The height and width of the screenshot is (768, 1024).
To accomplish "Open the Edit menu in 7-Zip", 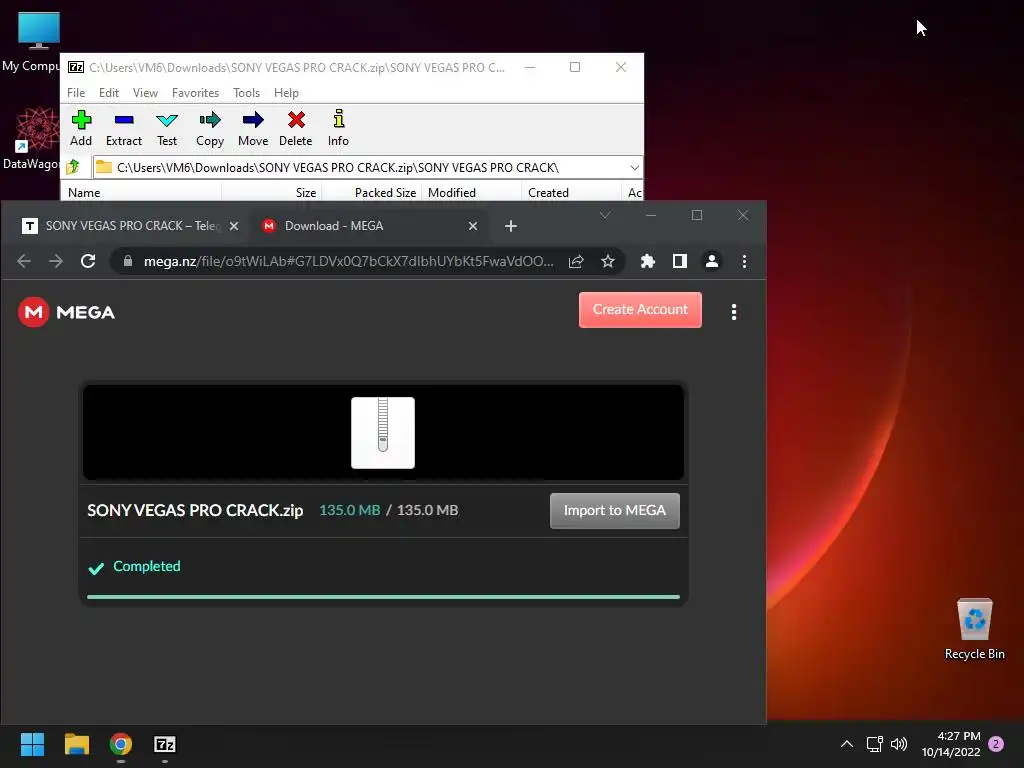I will coord(109,93).
